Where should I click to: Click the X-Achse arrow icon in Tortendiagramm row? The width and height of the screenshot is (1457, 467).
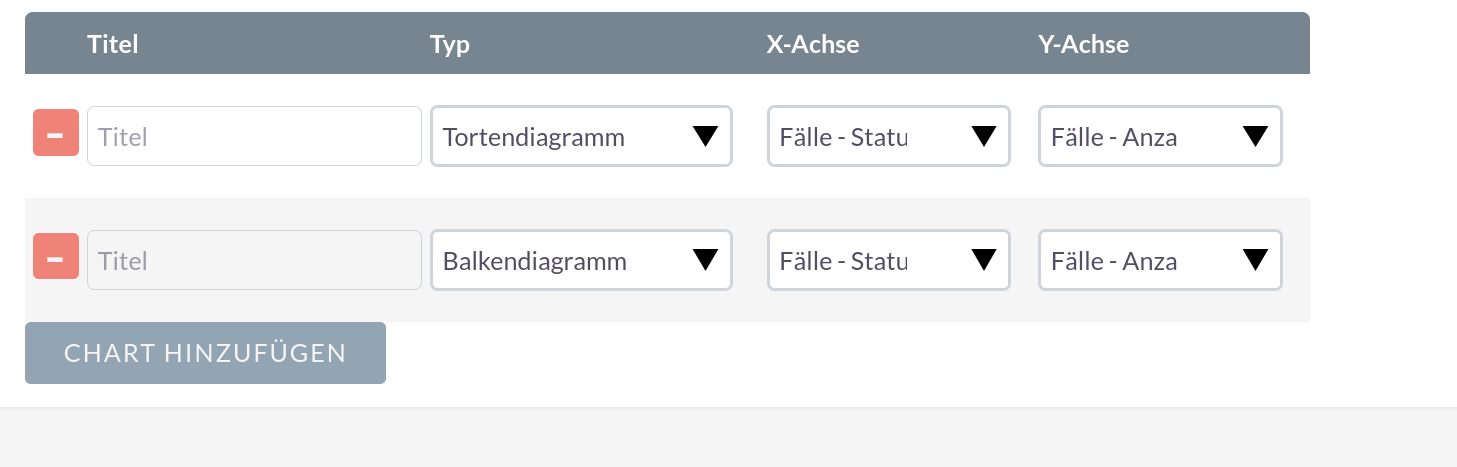coord(983,137)
